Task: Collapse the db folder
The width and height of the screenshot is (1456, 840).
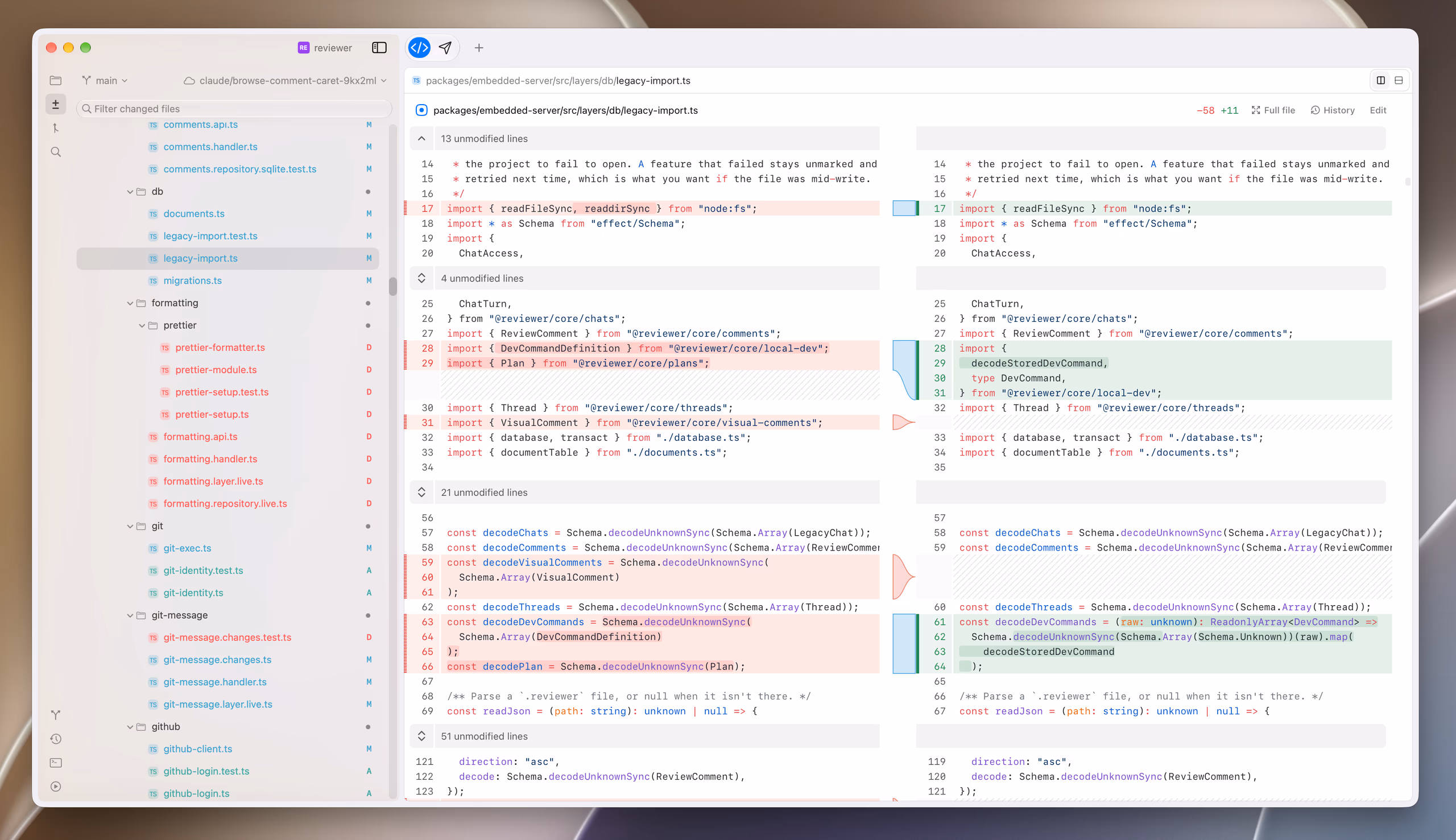Action: click(130, 192)
